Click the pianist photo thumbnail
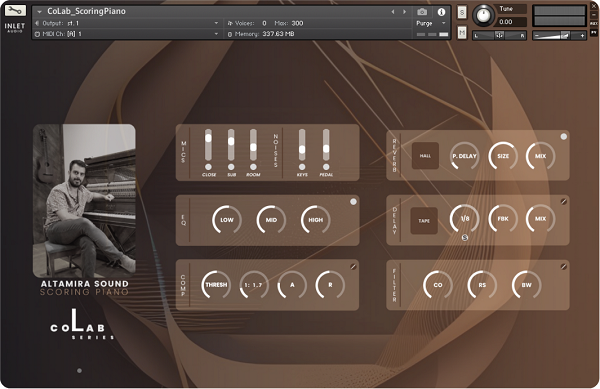This screenshot has height=389, width=600. 84,200
